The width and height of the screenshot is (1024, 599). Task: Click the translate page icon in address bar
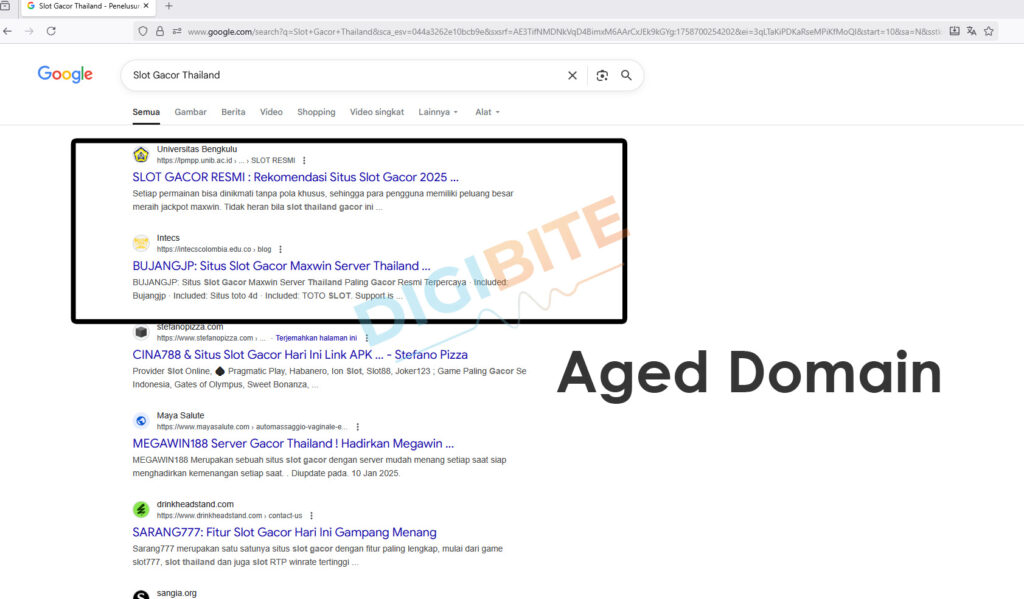coord(971,31)
